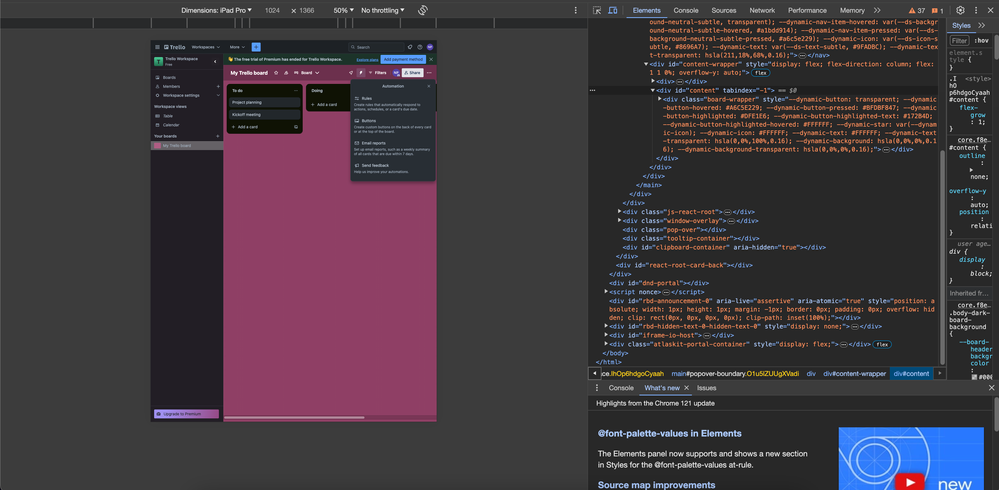This screenshot has height=490, width=999.
Task: Activate the inspect element picker icon
Action: (597, 10)
